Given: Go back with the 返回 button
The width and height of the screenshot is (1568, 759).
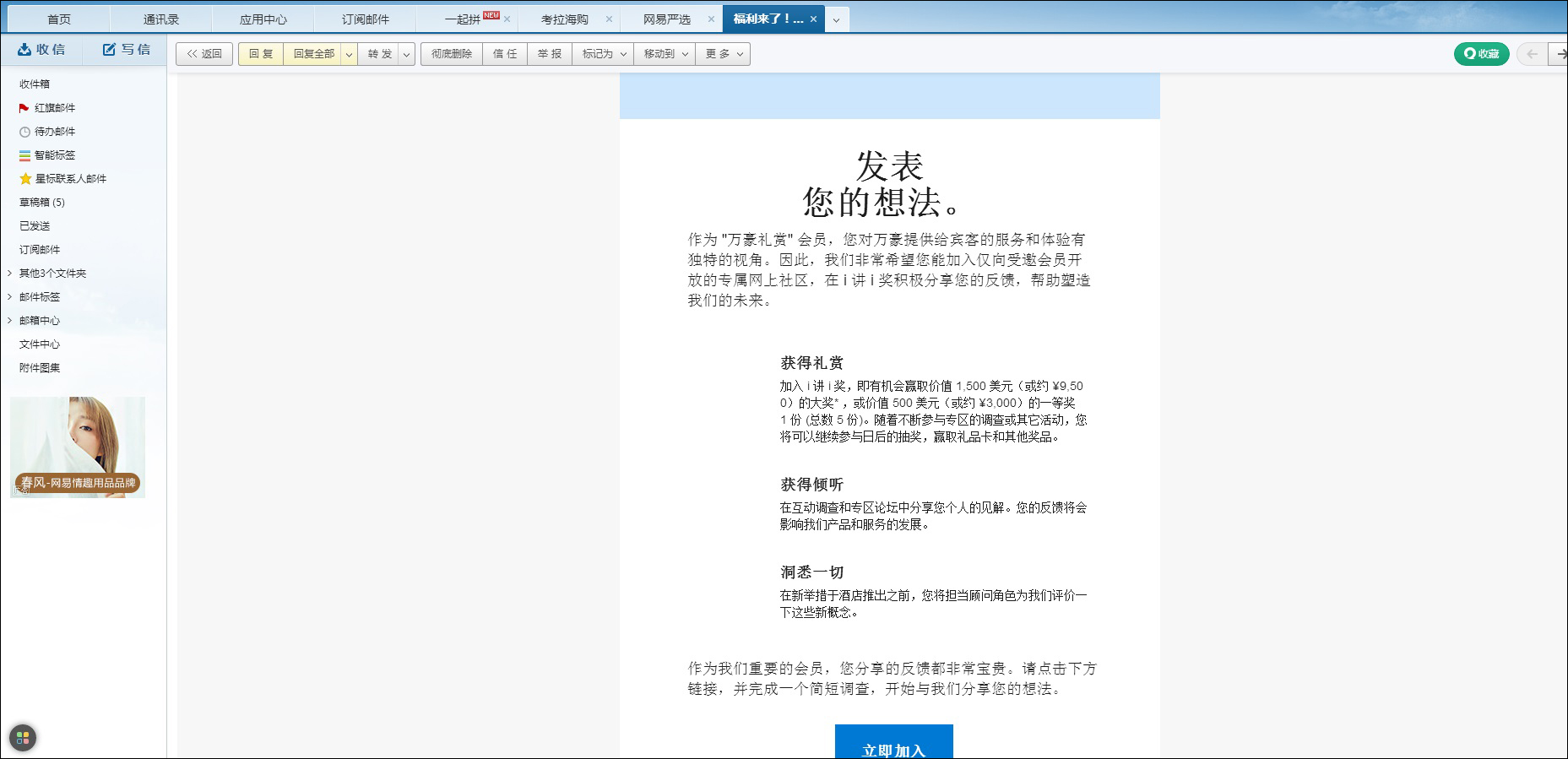Looking at the screenshot, I should 204,54.
